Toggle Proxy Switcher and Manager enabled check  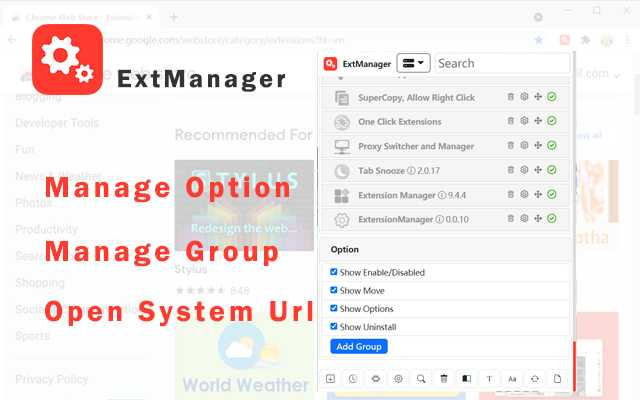[552, 145]
